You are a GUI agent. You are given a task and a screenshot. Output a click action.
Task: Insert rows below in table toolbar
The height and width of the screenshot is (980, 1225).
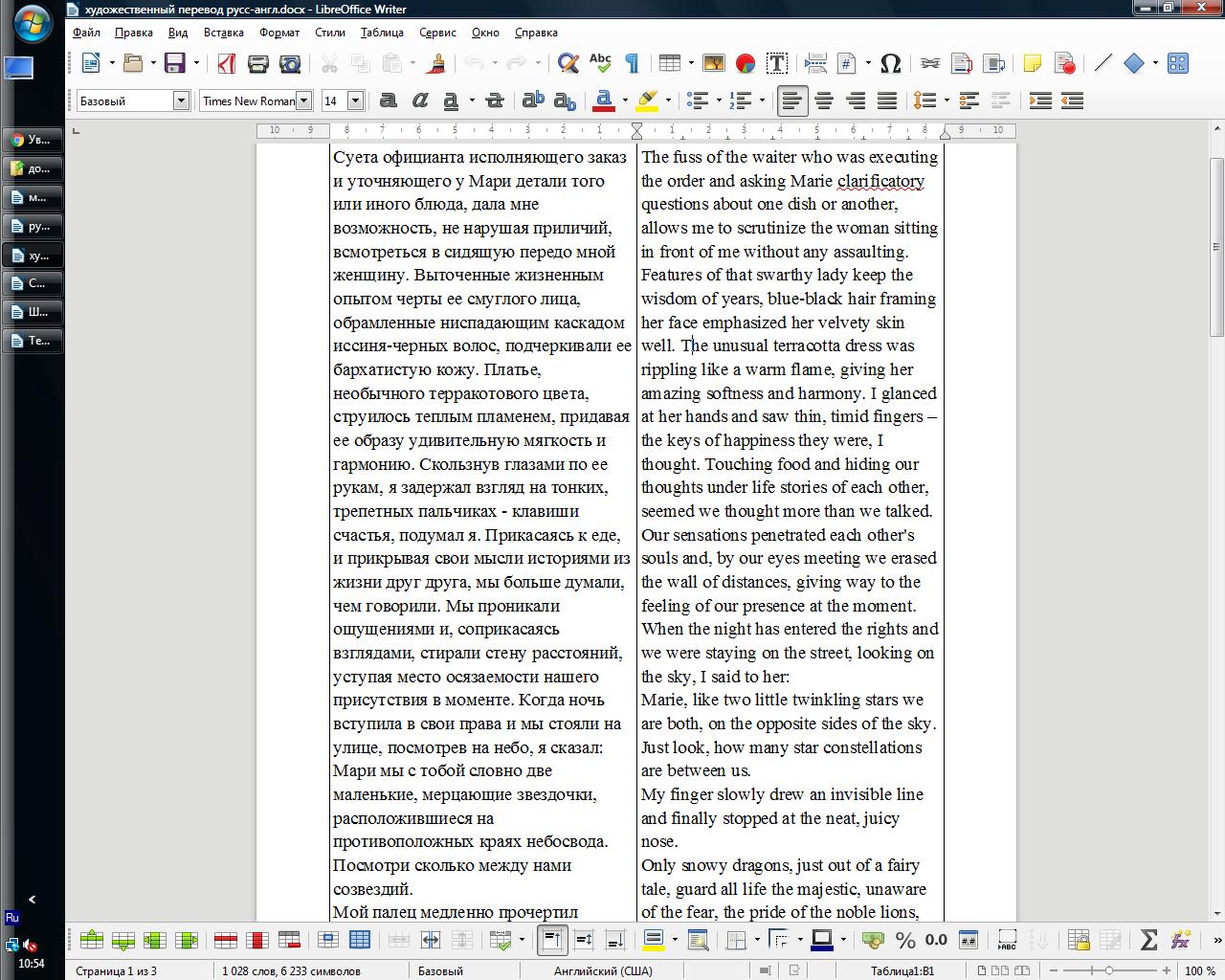pyautogui.click(x=123, y=940)
